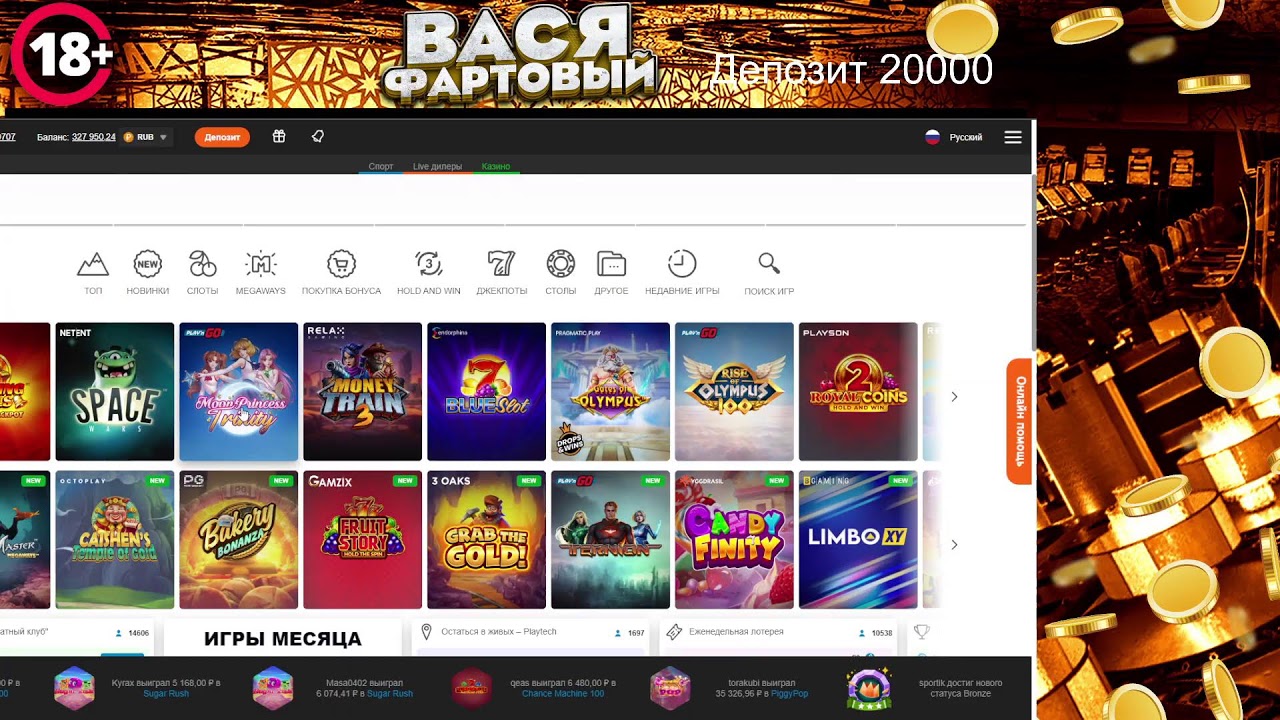
Task: Open Остаться в живых – Playtech tournament
Action: [531, 638]
